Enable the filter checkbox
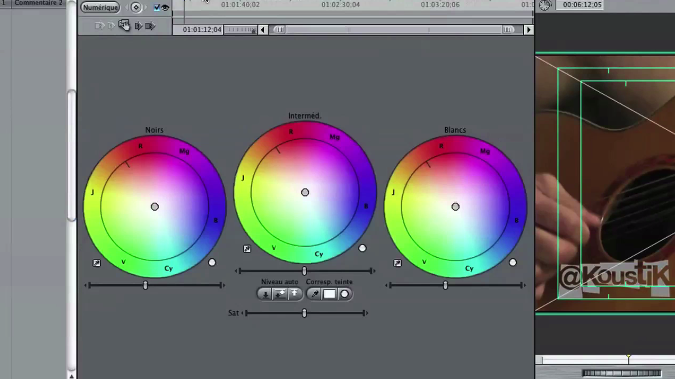675x379 pixels. click(157, 7)
